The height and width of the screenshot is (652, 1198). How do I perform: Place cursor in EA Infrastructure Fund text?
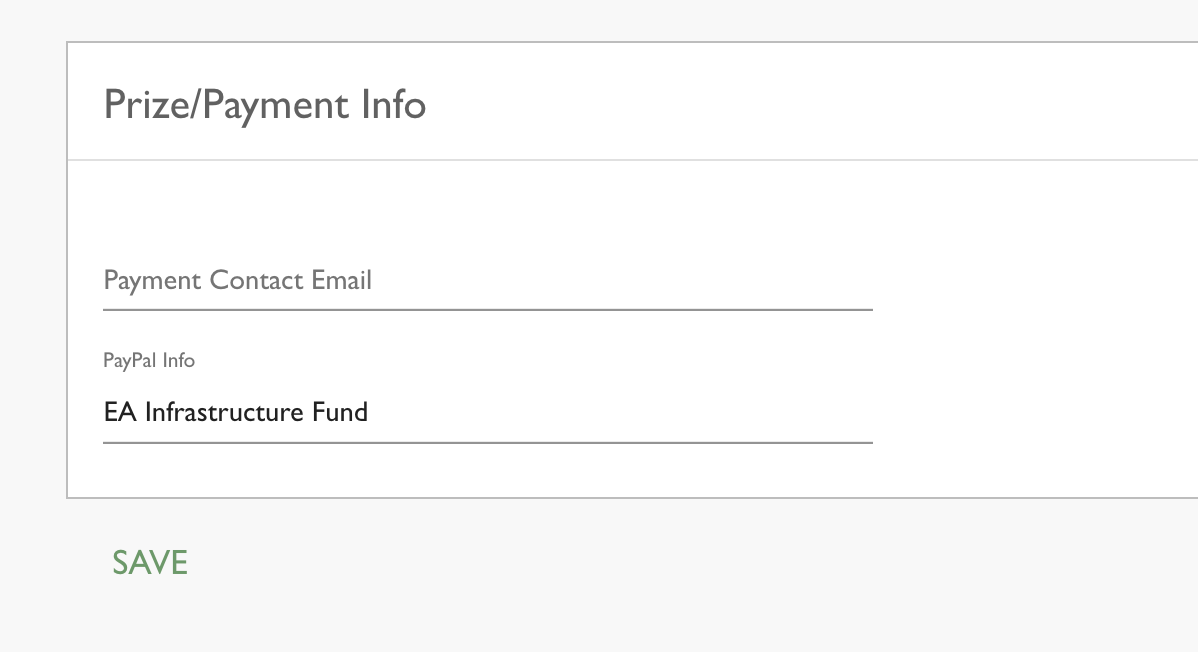tap(236, 412)
